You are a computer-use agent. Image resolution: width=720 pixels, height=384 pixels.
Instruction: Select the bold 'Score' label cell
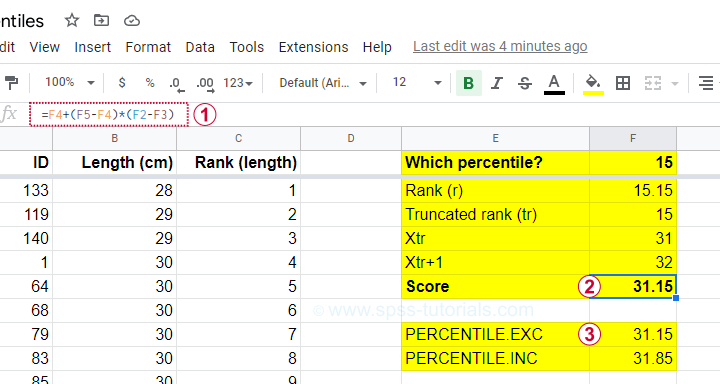[x=495, y=286]
